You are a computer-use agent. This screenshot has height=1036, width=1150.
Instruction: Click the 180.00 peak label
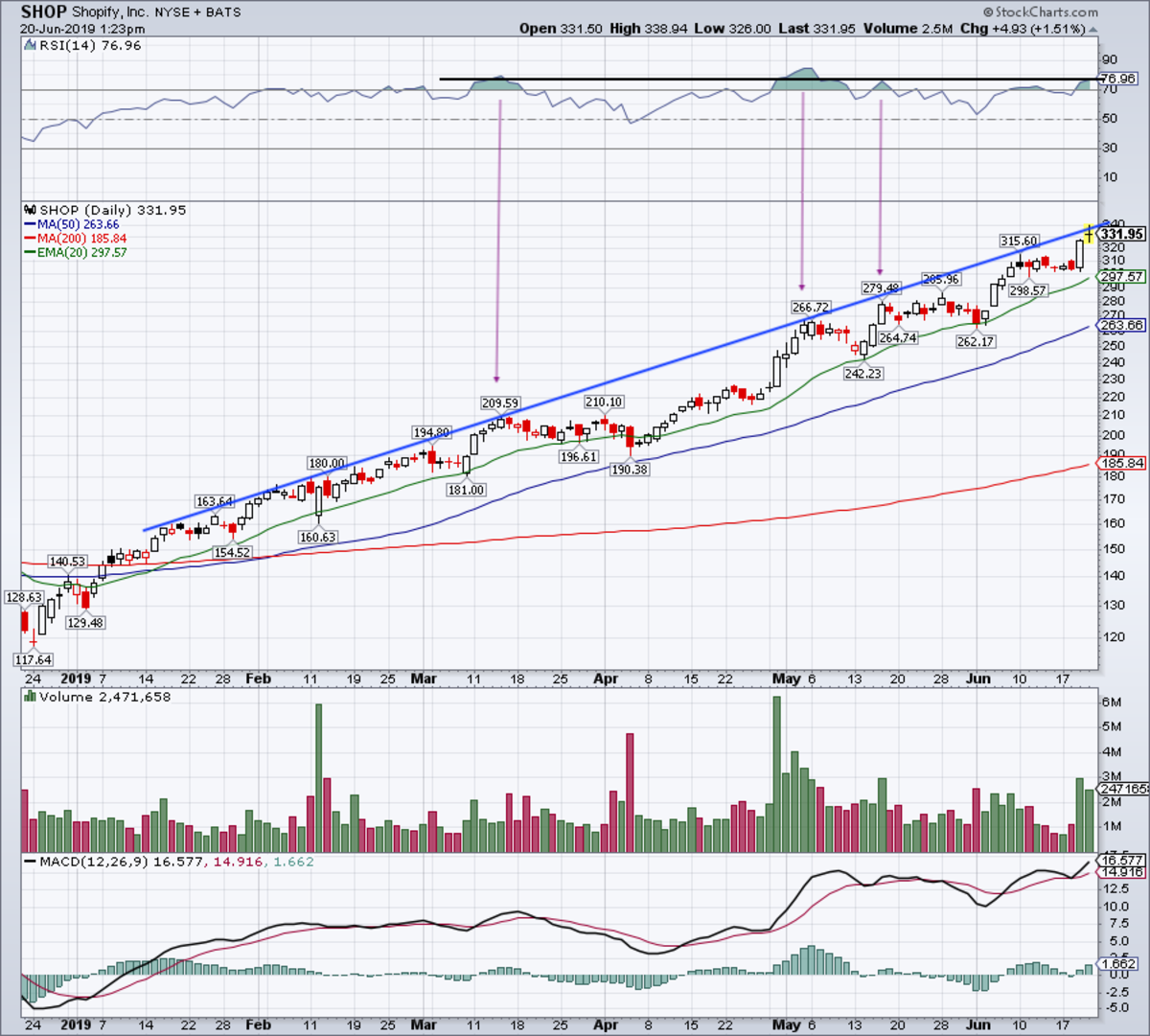tap(326, 465)
